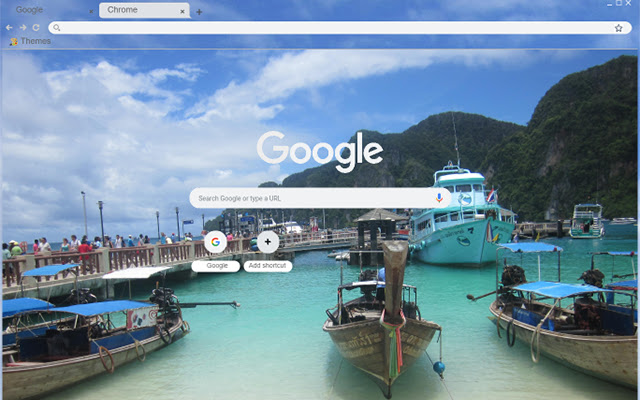This screenshot has height=400, width=640.
Task: Close the browser window
Action: coord(629,3)
